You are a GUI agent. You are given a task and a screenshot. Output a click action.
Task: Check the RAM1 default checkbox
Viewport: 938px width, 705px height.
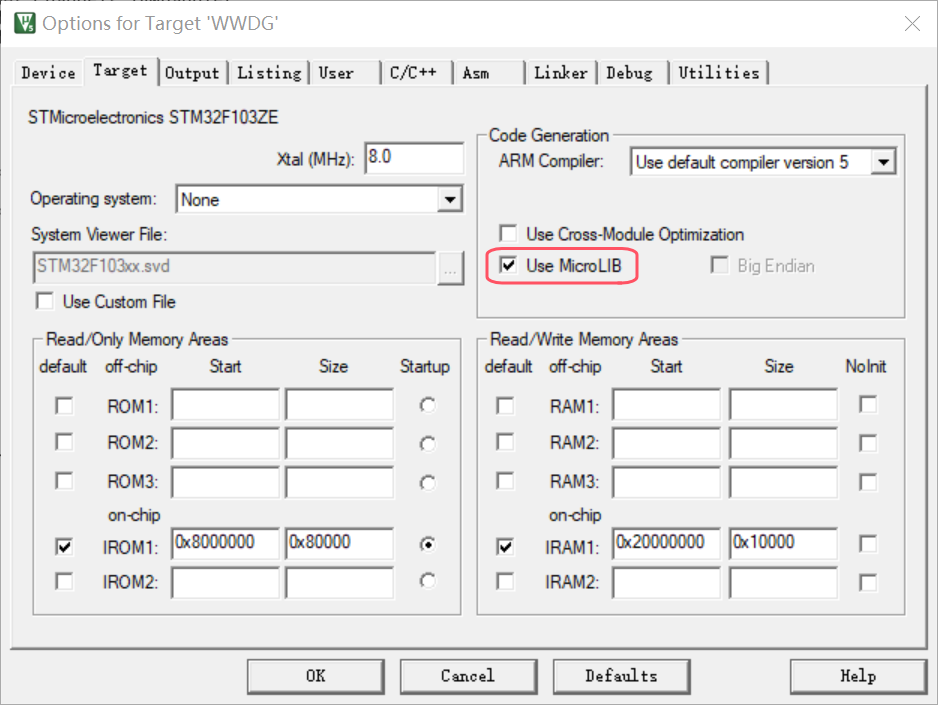coord(505,405)
